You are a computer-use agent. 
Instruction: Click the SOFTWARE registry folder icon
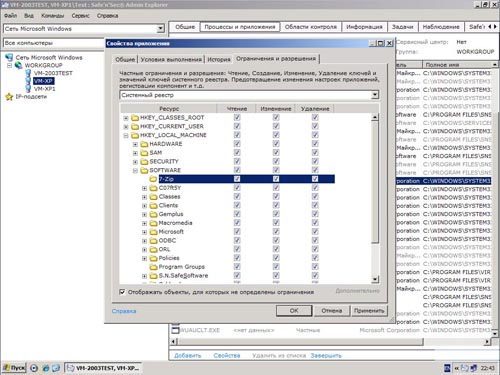[x=144, y=170]
